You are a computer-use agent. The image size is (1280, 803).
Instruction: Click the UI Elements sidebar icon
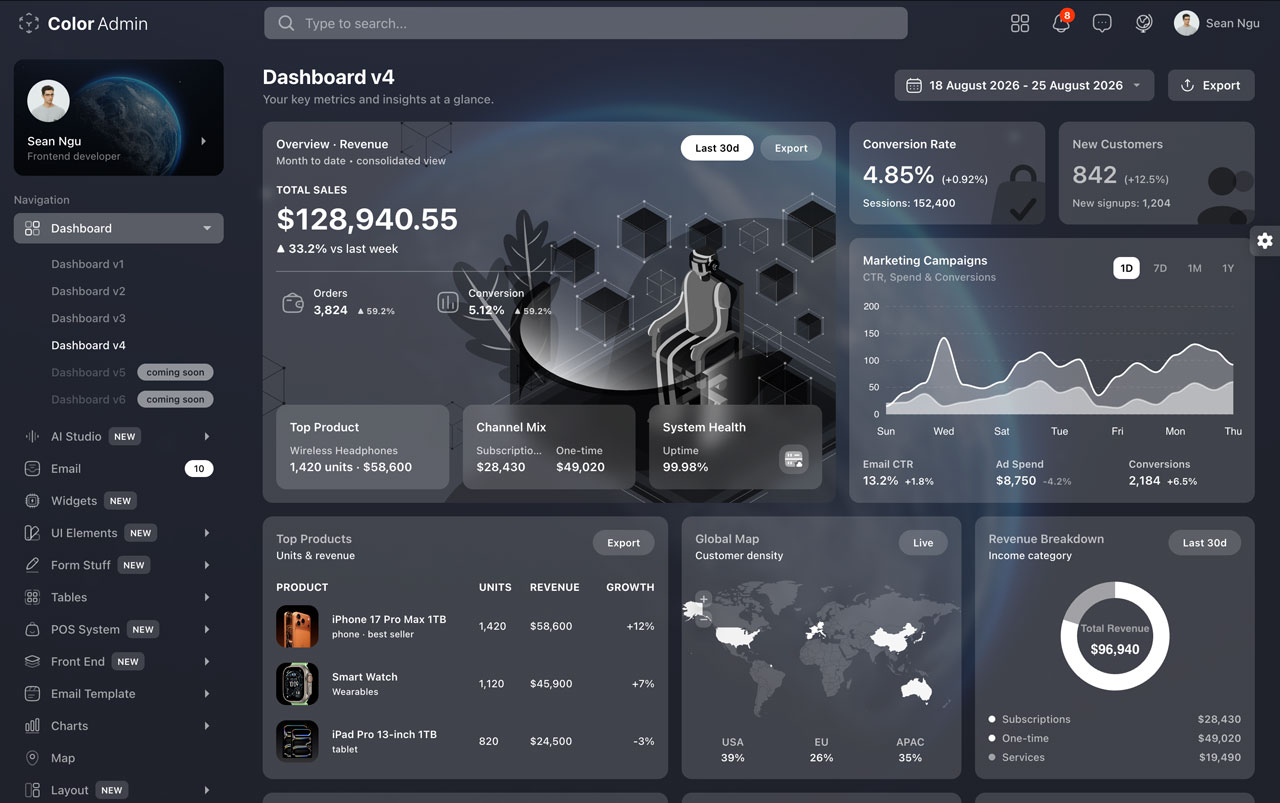click(x=32, y=533)
